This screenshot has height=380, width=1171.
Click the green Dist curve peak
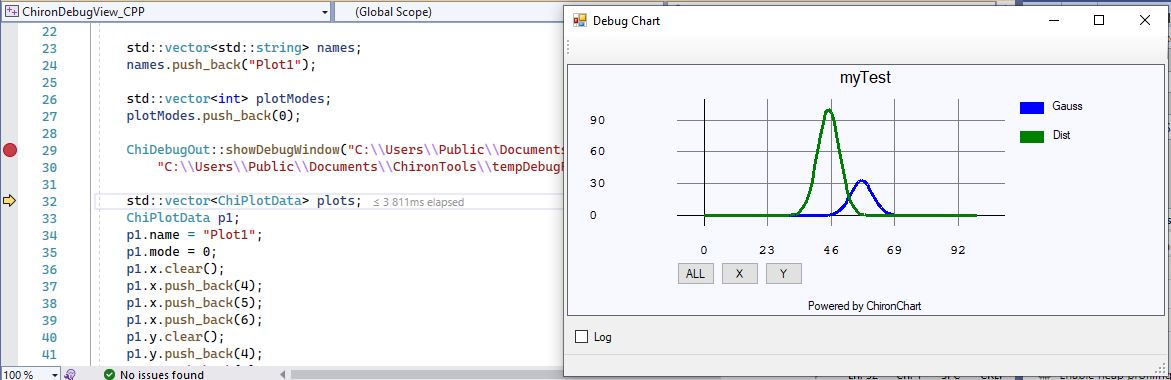pyautogui.click(x=828, y=110)
